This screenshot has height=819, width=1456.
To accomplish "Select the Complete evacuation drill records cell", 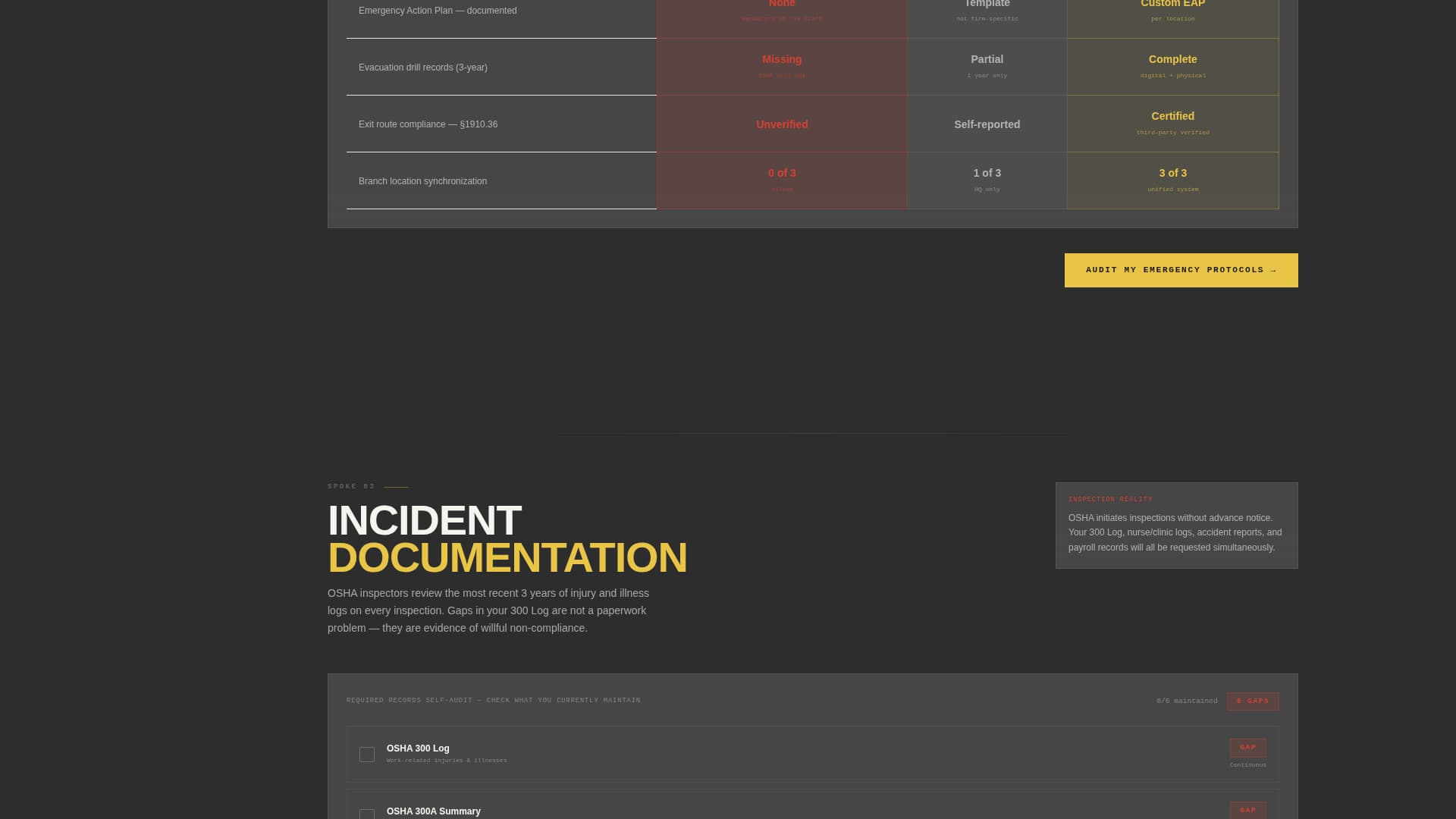I will (1172, 67).
